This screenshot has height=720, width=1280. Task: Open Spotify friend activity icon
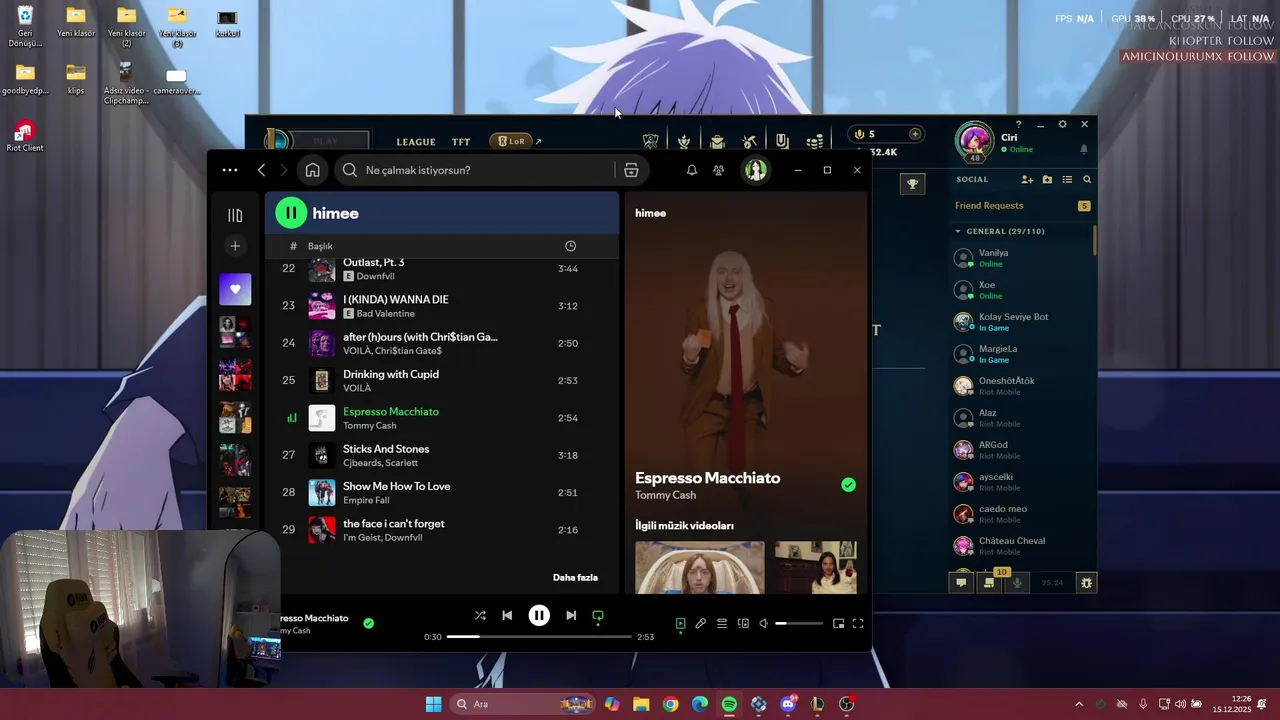pyautogui.click(x=718, y=170)
